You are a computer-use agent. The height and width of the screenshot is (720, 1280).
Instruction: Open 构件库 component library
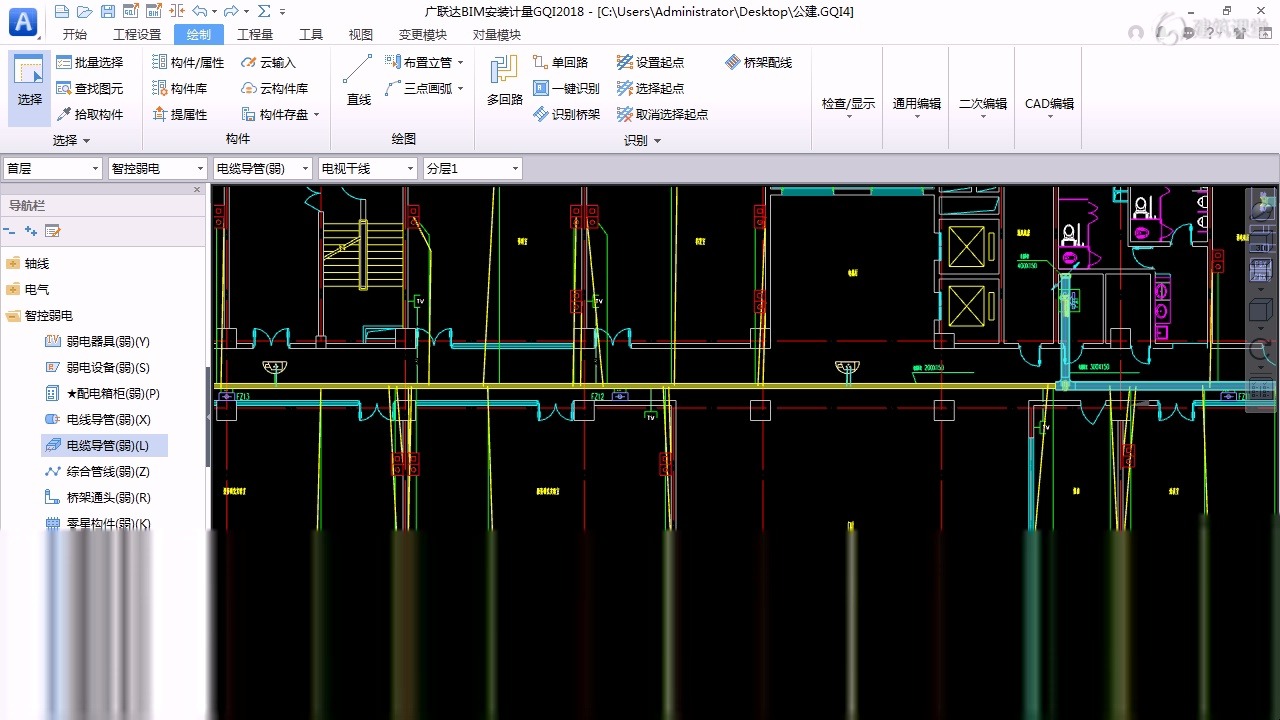tap(180, 88)
